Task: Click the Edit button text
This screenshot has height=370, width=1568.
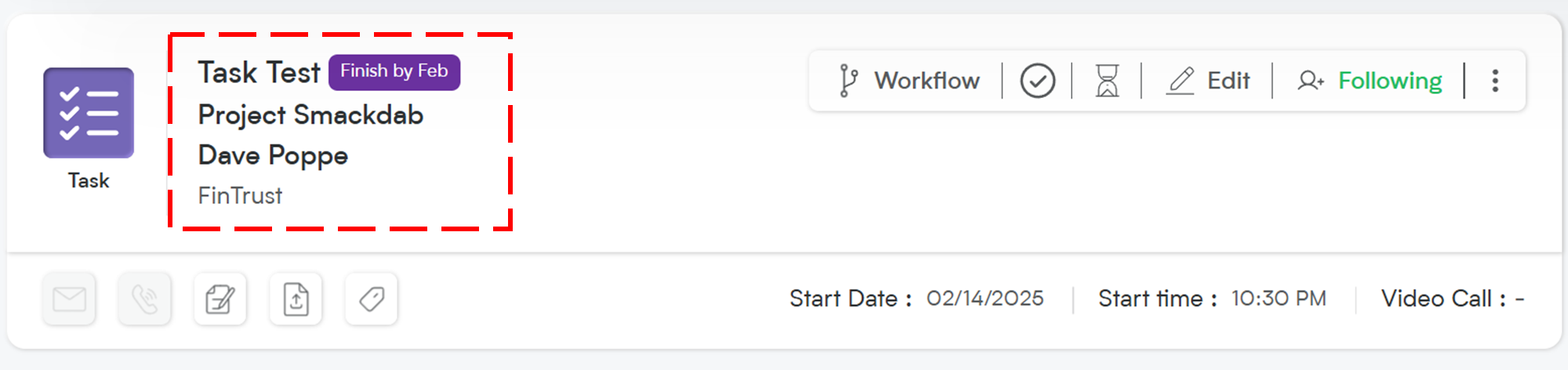Action: click(1229, 81)
